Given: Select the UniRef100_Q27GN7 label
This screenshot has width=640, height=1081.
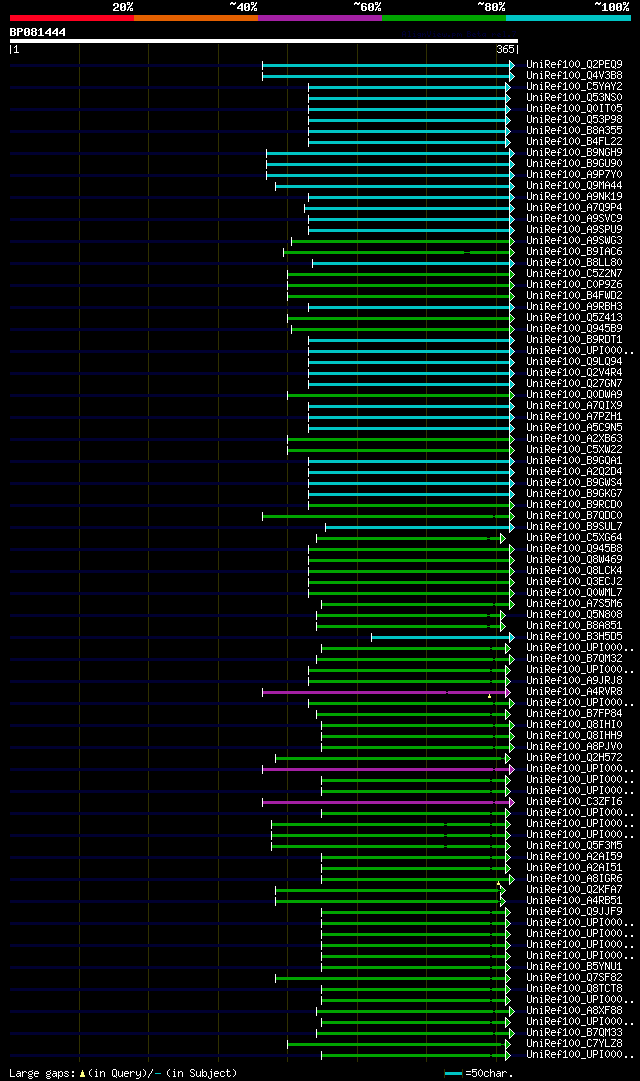Looking at the screenshot, I should (574, 384).
